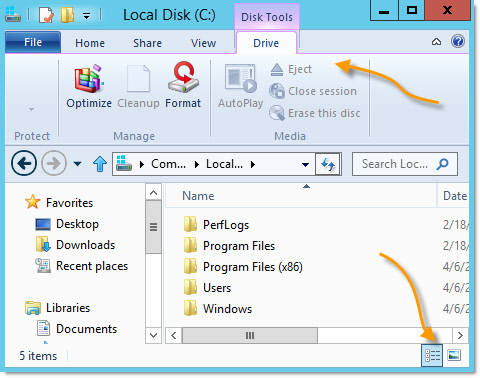Expand the Protect group dropdown
480x378 pixels.
[31, 109]
